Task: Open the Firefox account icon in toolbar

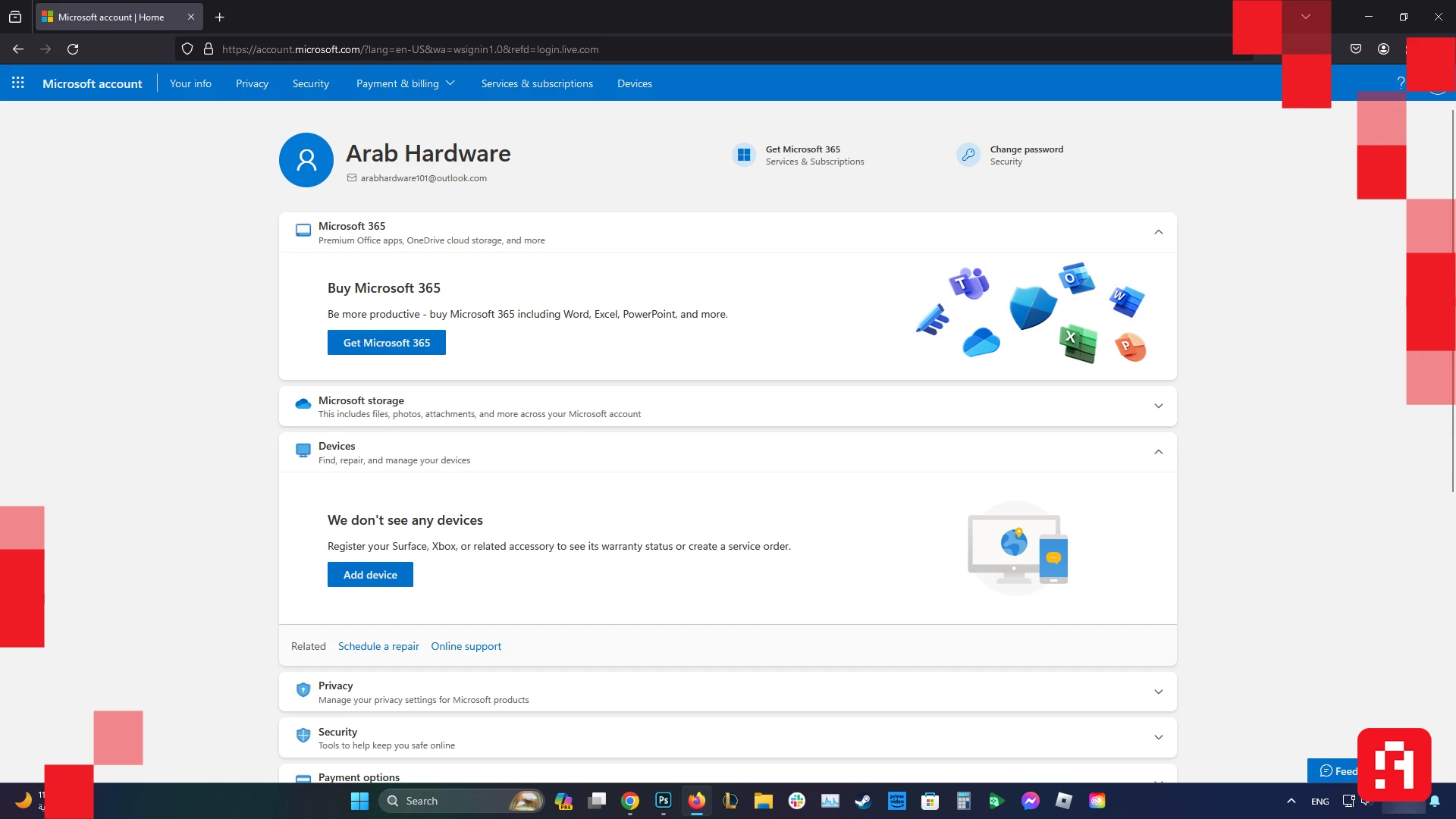Action: pyautogui.click(x=1383, y=49)
